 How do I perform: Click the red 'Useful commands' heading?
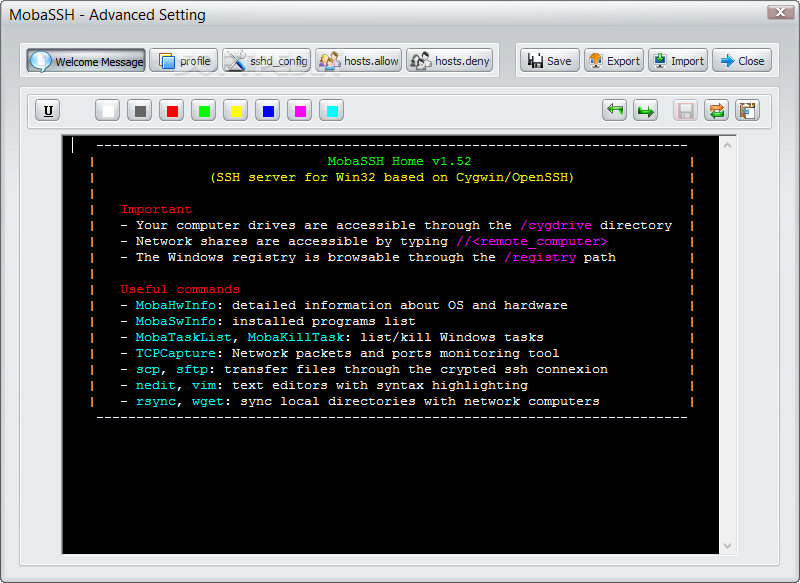click(180, 289)
